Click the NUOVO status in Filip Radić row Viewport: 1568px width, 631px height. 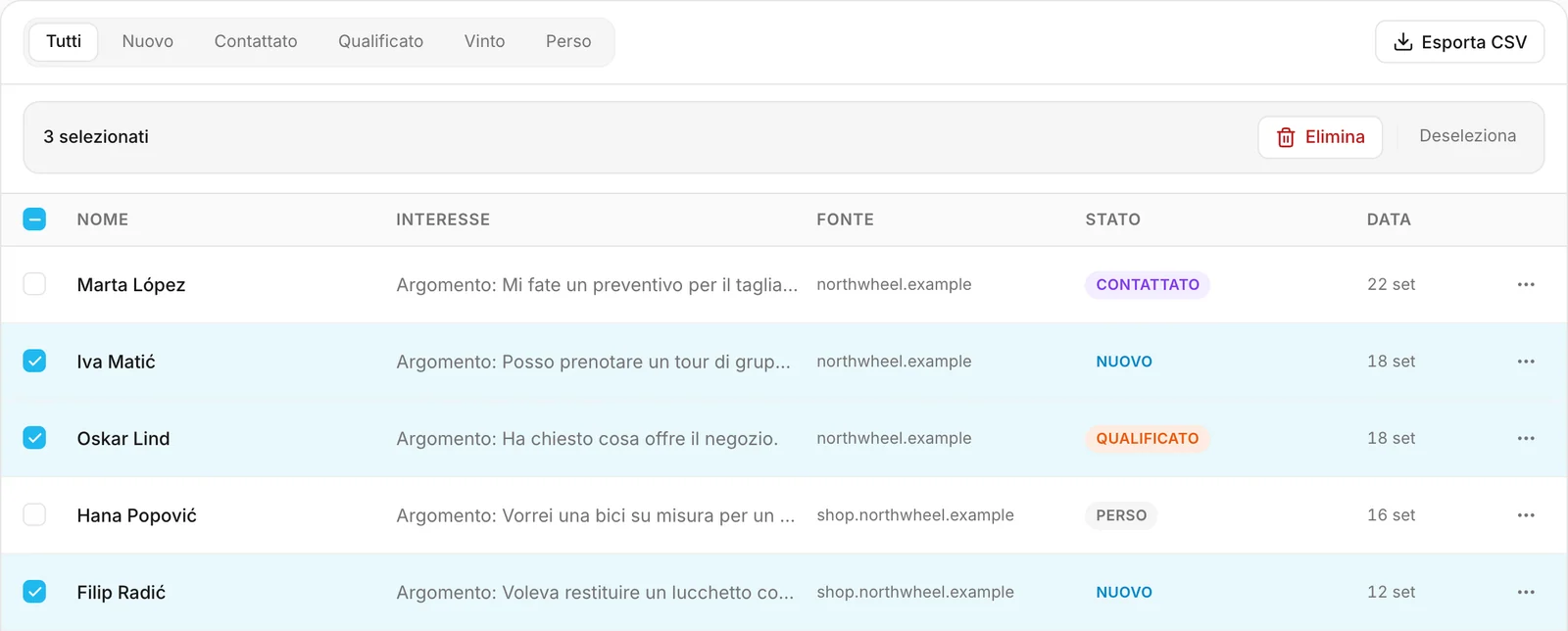1124,592
